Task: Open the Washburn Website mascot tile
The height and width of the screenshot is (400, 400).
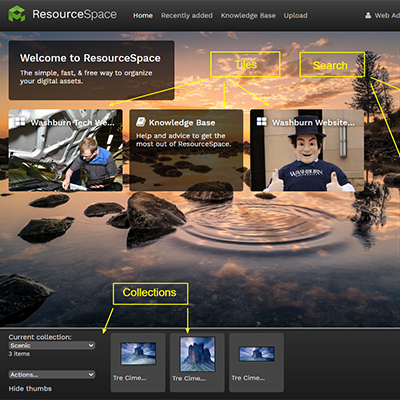Action: pos(307,150)
